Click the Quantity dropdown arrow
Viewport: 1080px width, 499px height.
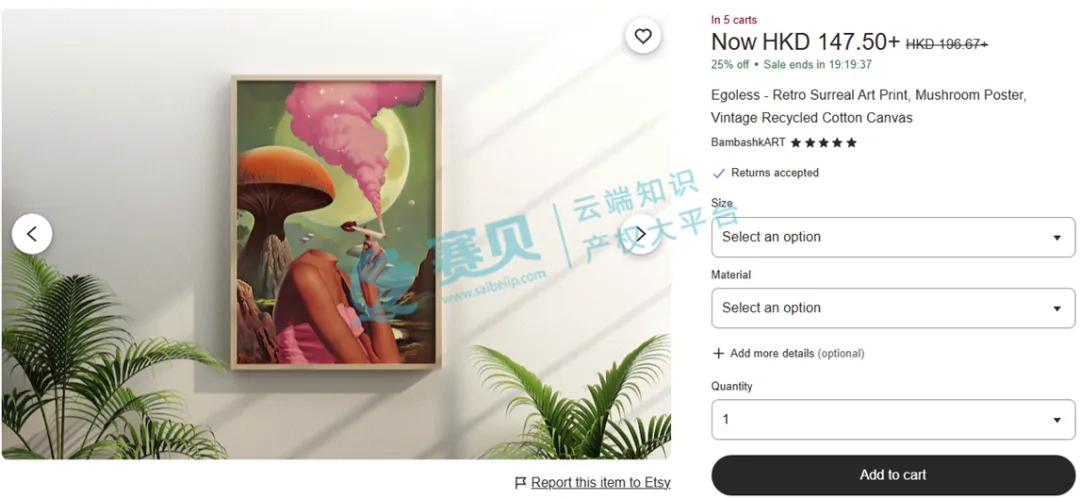tap(1057, 420)
